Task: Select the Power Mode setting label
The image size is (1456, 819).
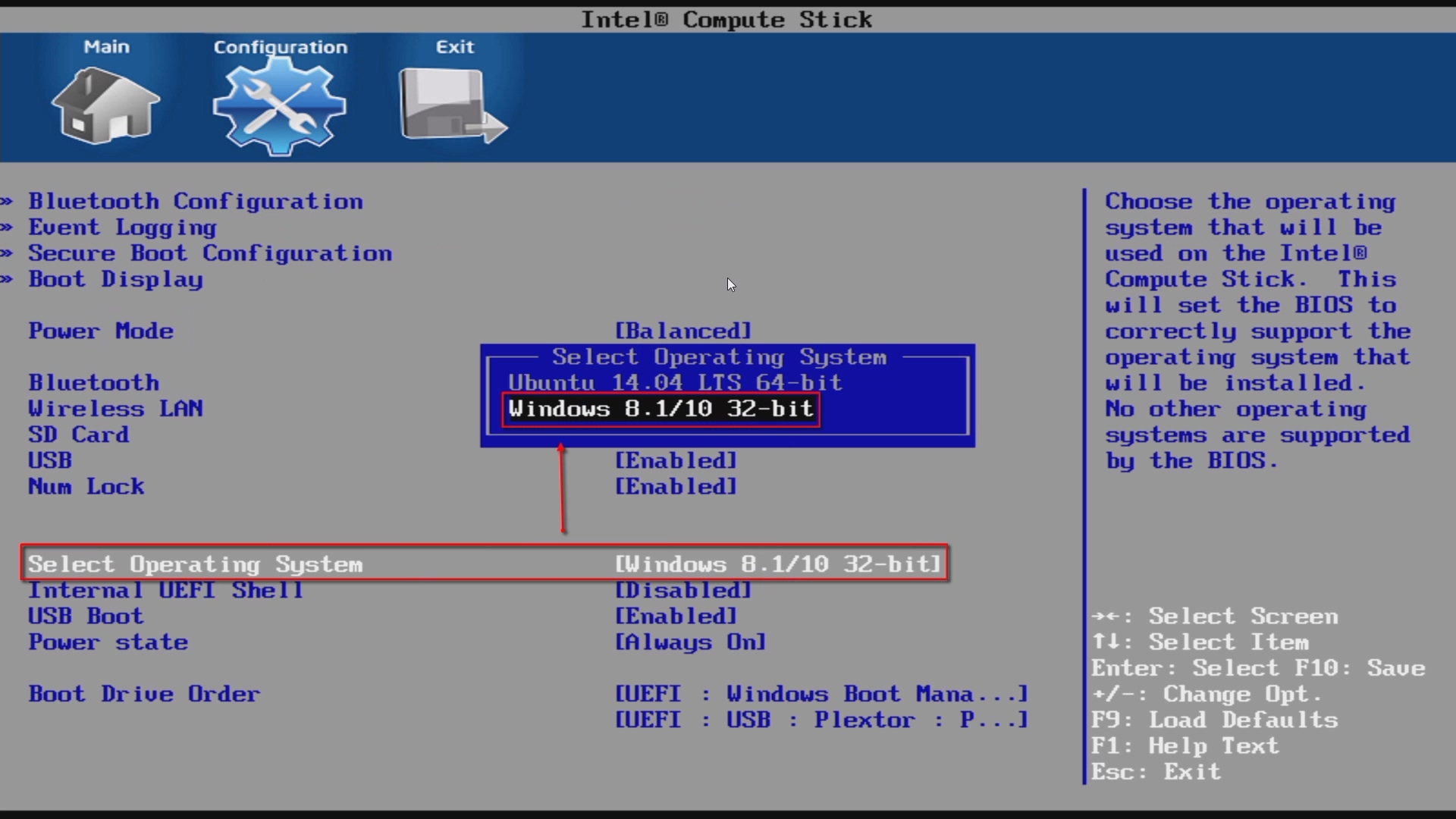Action: (x=101, y=331)
